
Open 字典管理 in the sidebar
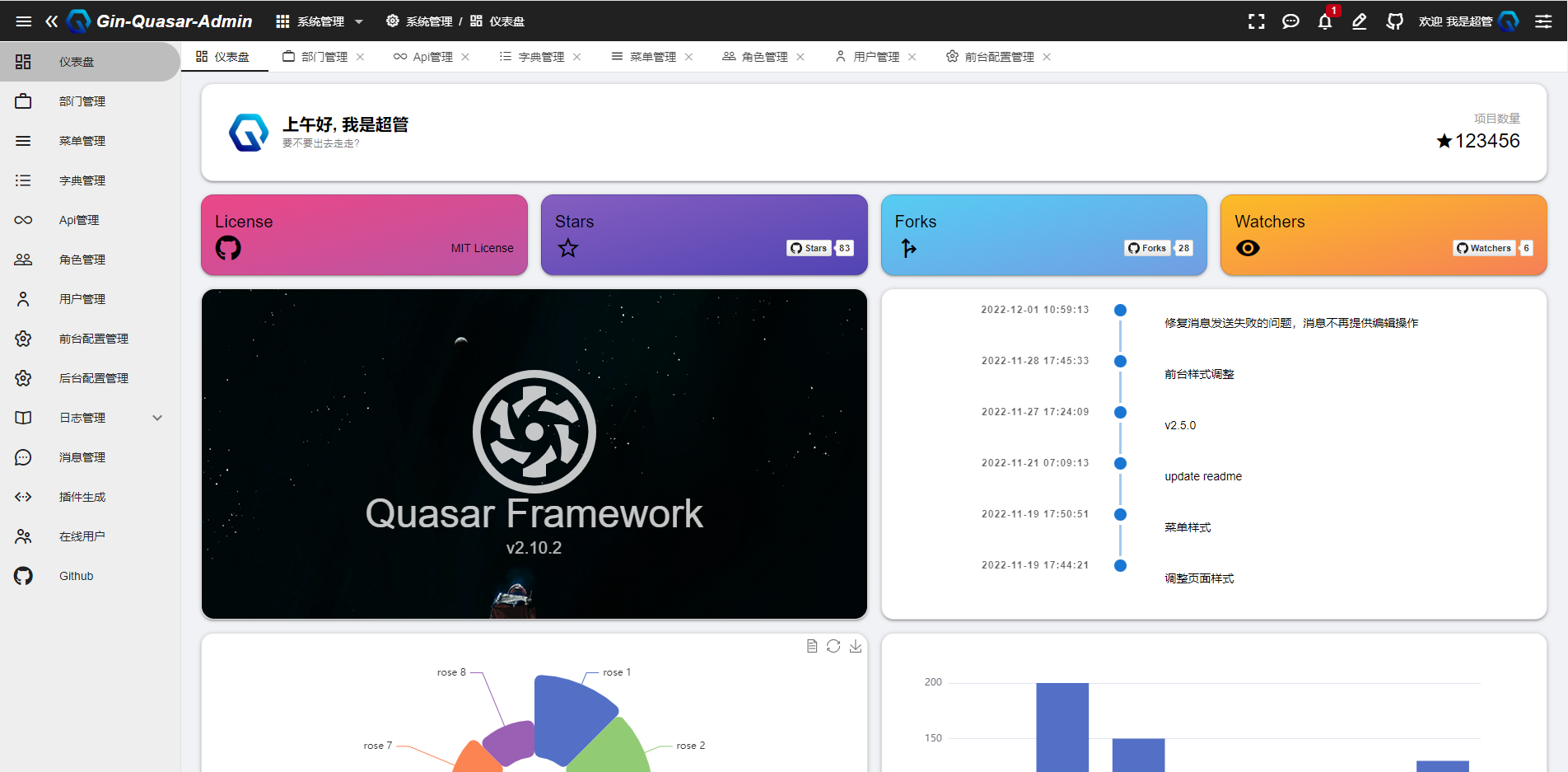pyautogui.click(x=90, y=180)
